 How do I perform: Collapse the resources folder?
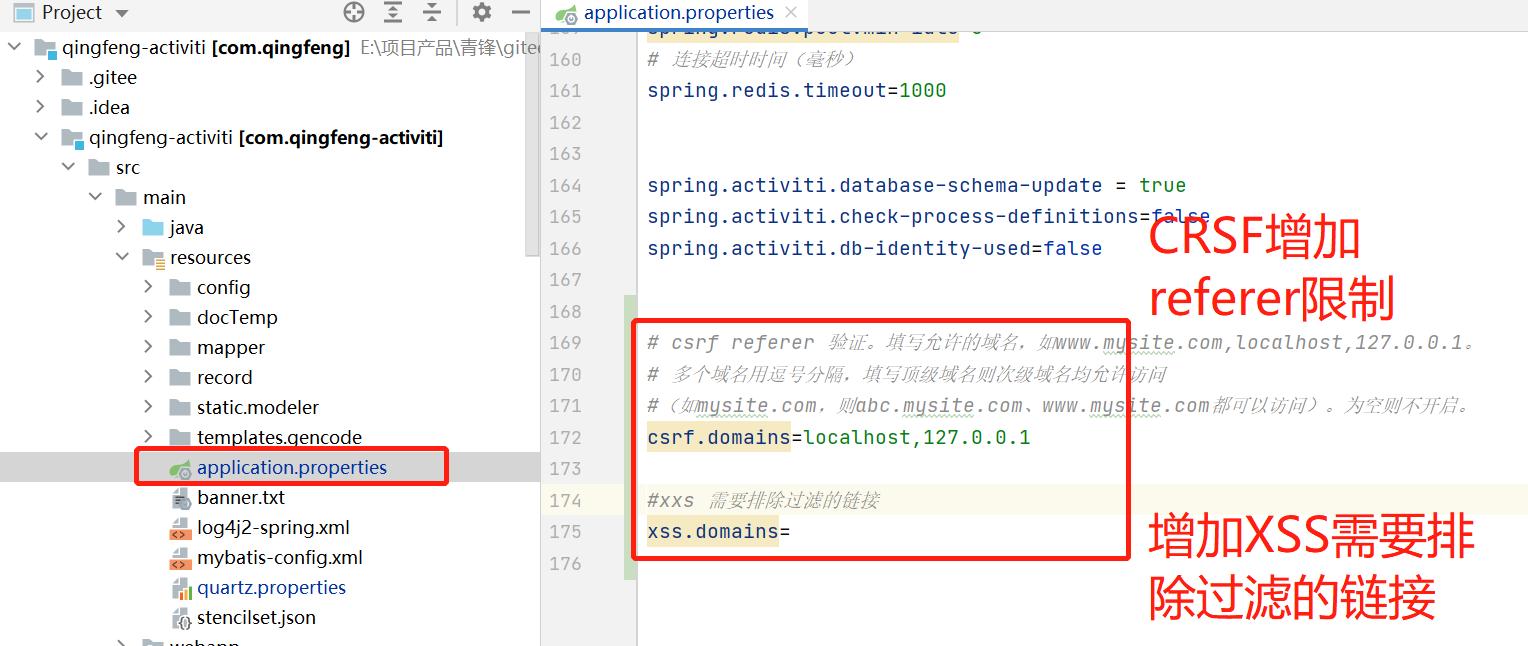(x=120, y=257)
